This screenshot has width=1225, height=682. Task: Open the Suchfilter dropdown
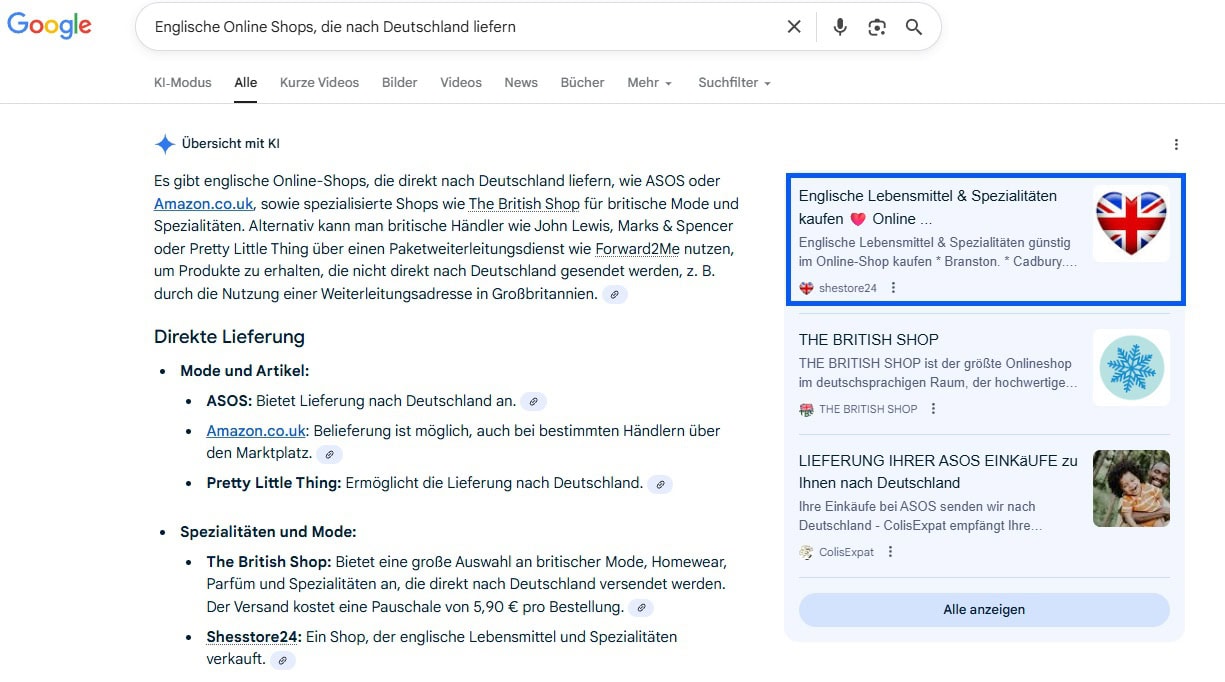point(733,82)
